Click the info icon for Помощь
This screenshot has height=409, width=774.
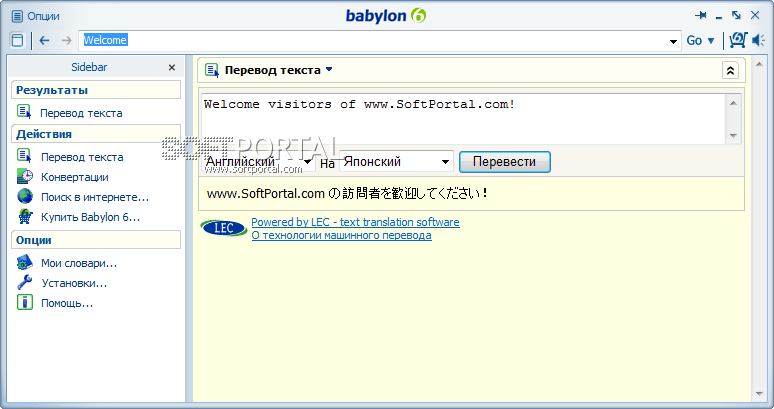point(25,302)
